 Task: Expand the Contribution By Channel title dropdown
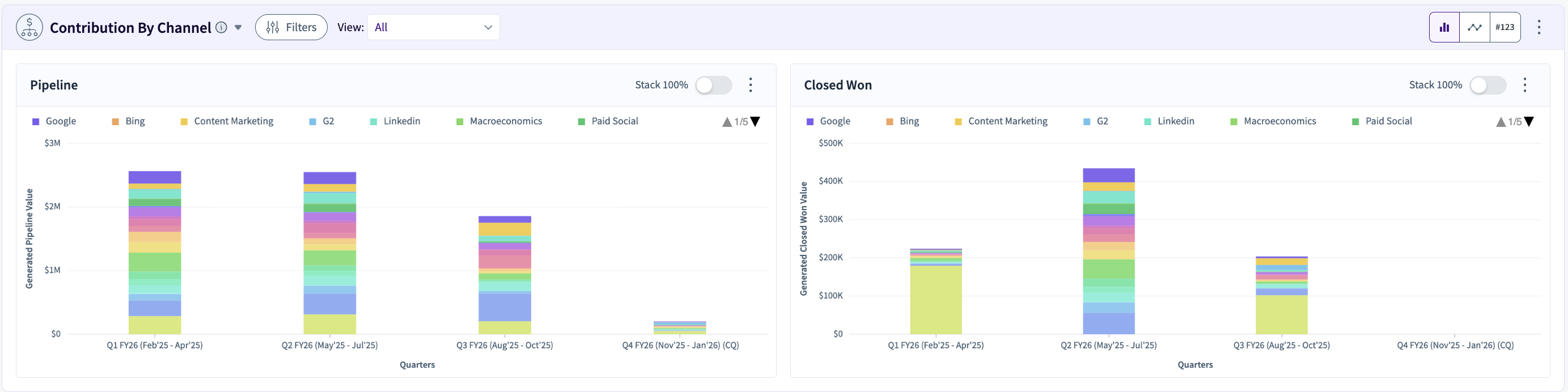coord(238,27)
